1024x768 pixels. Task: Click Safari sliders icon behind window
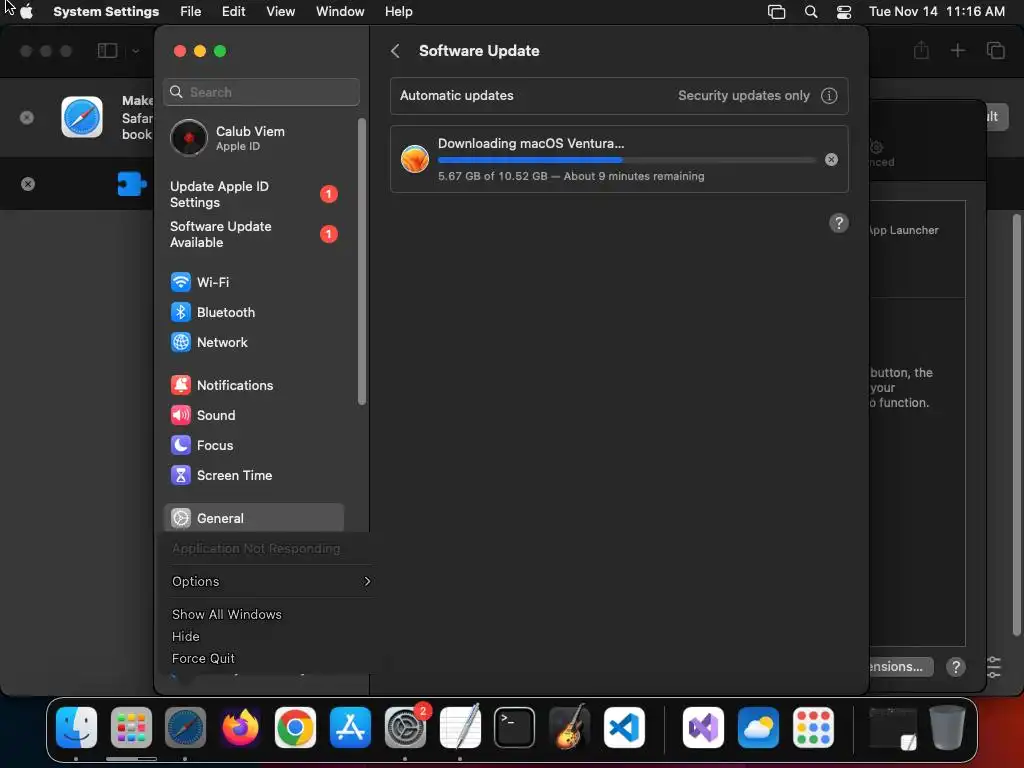point(993,667)
